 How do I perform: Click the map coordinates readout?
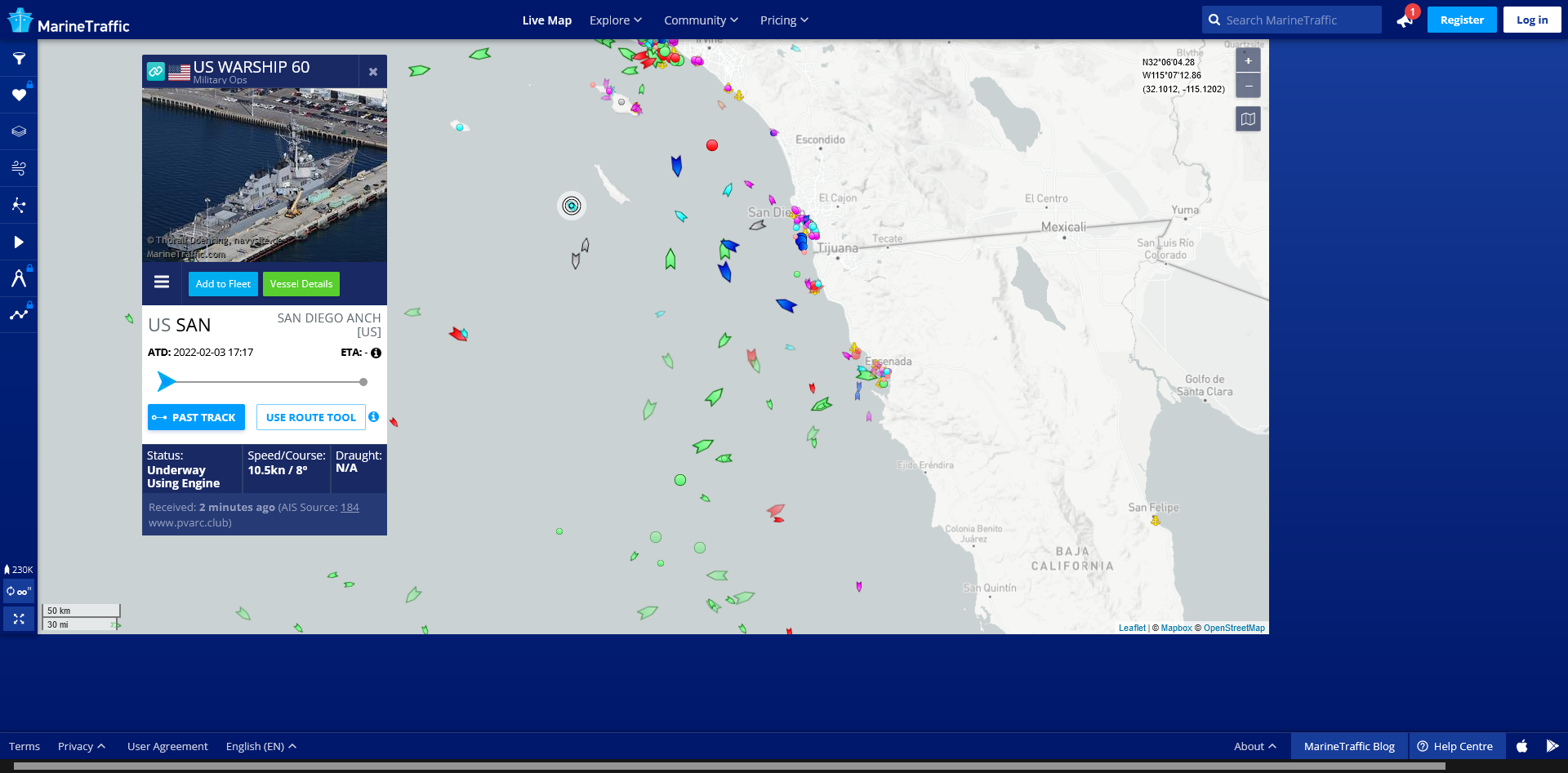[1183, 76]
